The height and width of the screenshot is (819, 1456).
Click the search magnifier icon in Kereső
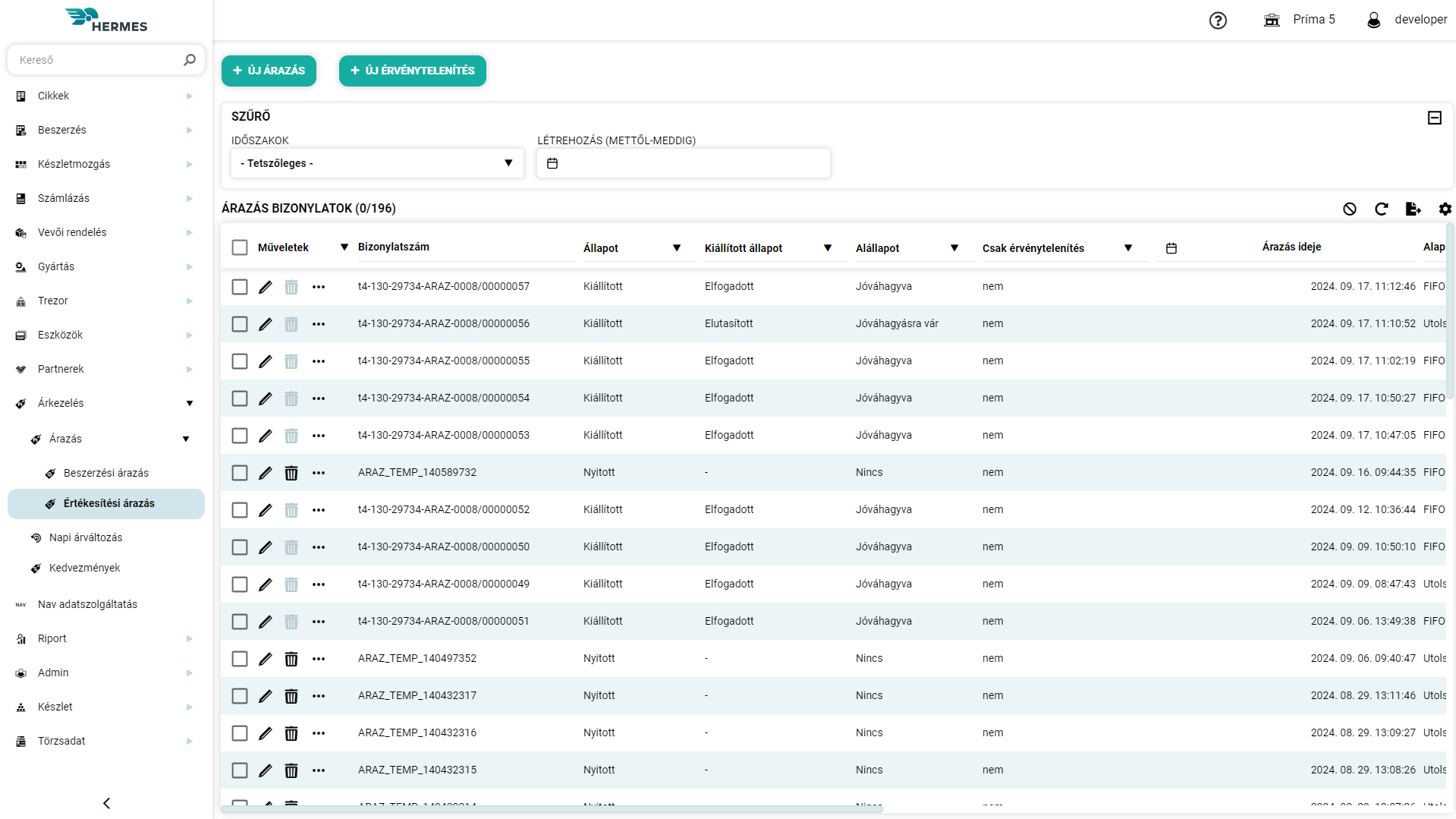pyautogui.click(x=190, y=59)
